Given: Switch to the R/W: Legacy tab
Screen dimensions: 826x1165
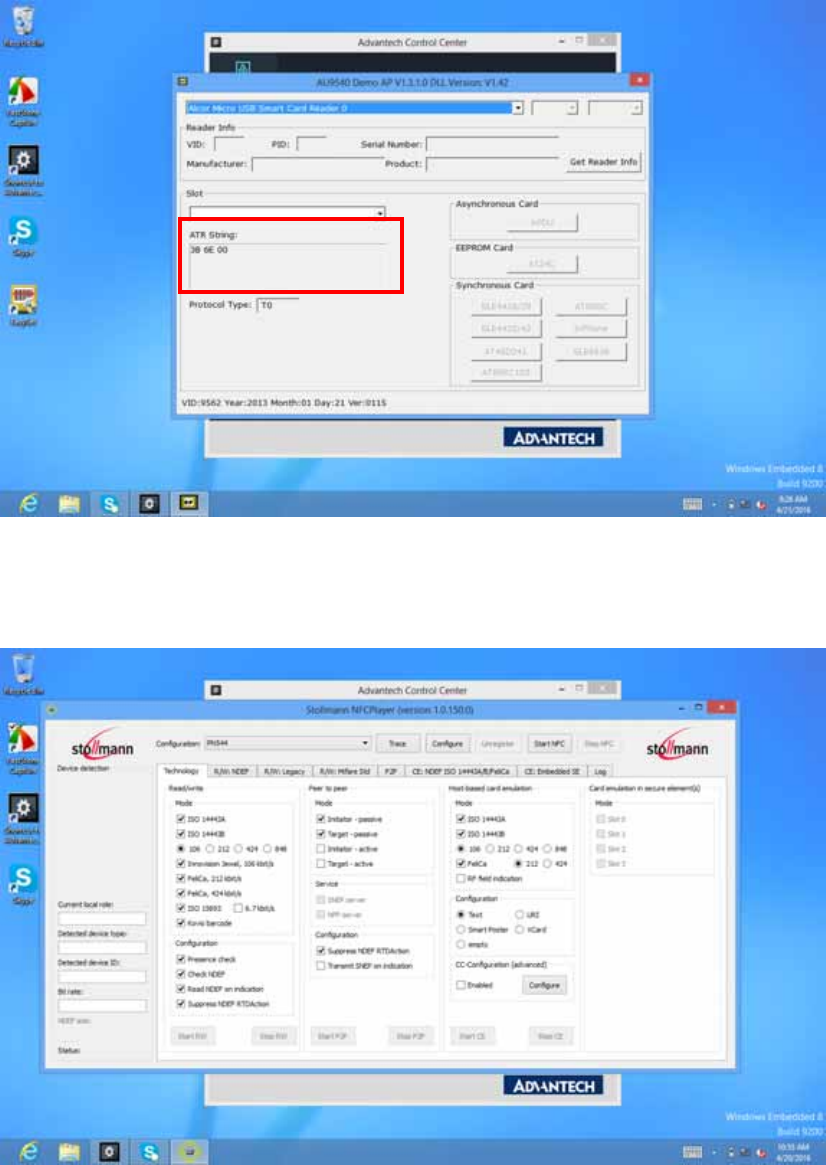Looking at the screenshot, I should [x=284, y=772].
